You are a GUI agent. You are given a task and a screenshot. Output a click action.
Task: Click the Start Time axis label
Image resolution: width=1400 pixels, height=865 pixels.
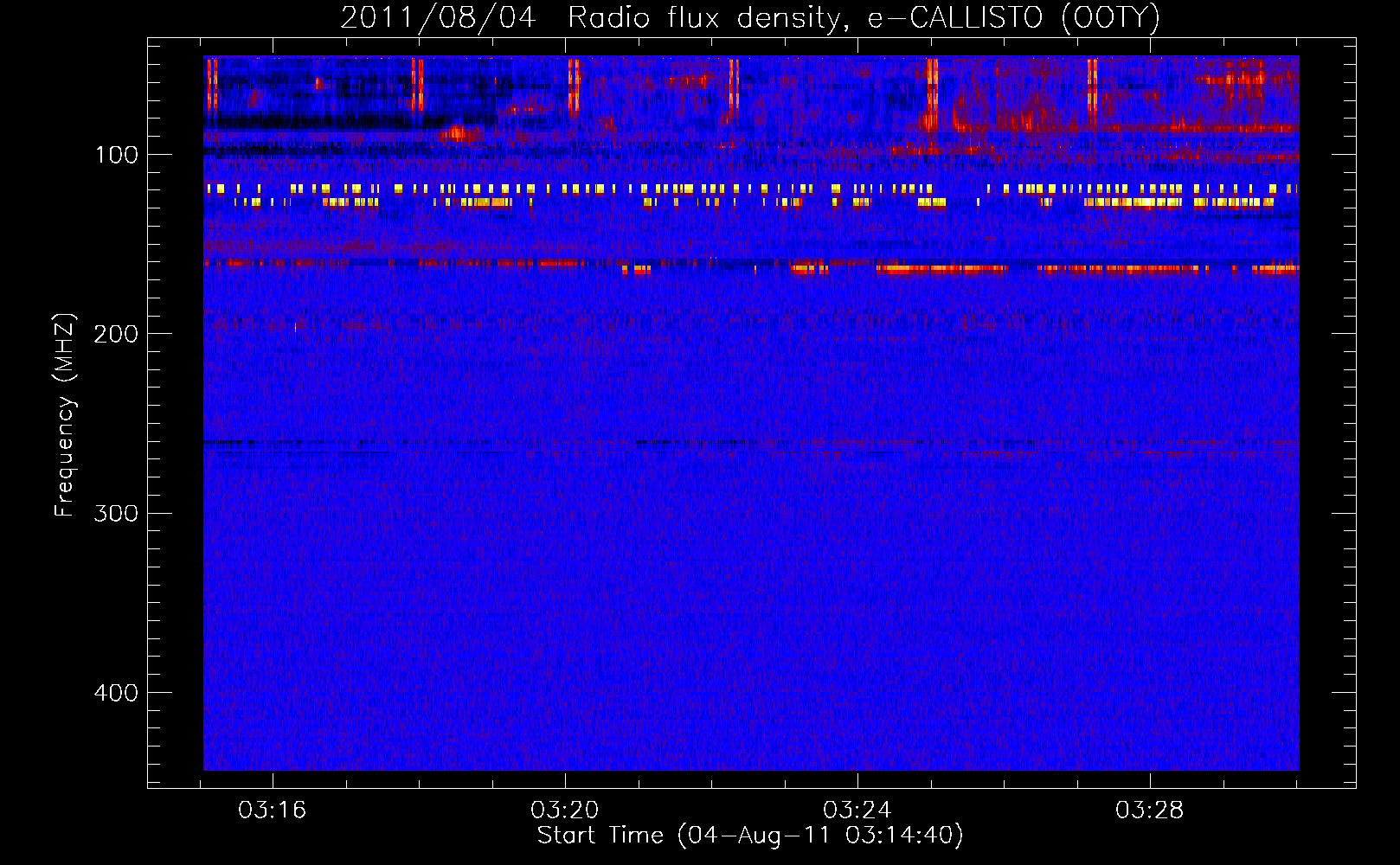[x=750, y=836]
